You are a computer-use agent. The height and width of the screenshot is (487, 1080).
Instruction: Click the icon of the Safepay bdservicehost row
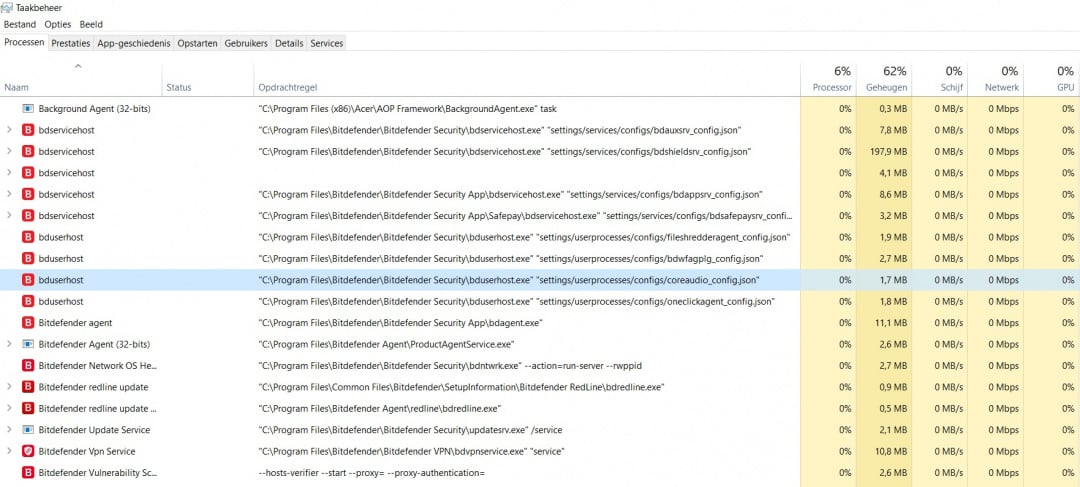(x=28, y=216)
